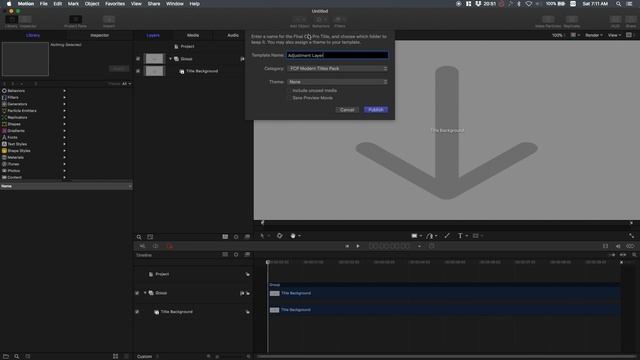Open the Render dropdown

coord(593,36)
